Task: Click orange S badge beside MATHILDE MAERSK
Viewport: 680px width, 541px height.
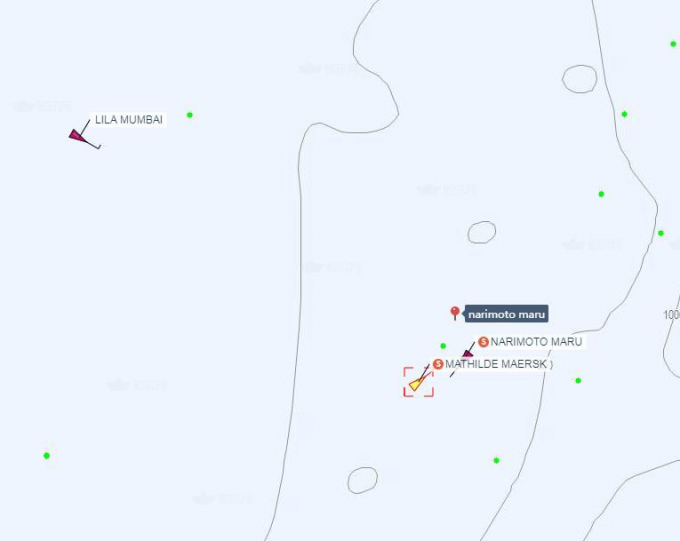Action: tap(438, 364)
